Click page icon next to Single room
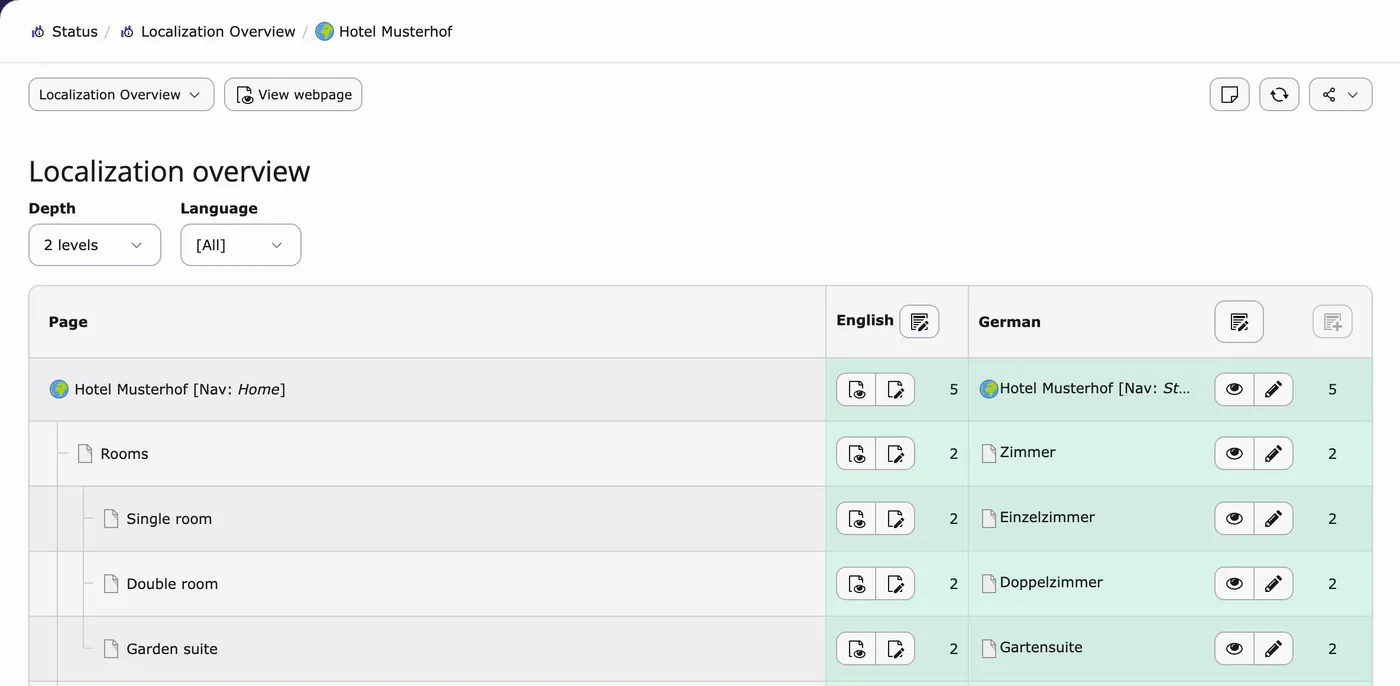This screenshot has height=686, width=1400. (111, 519)
